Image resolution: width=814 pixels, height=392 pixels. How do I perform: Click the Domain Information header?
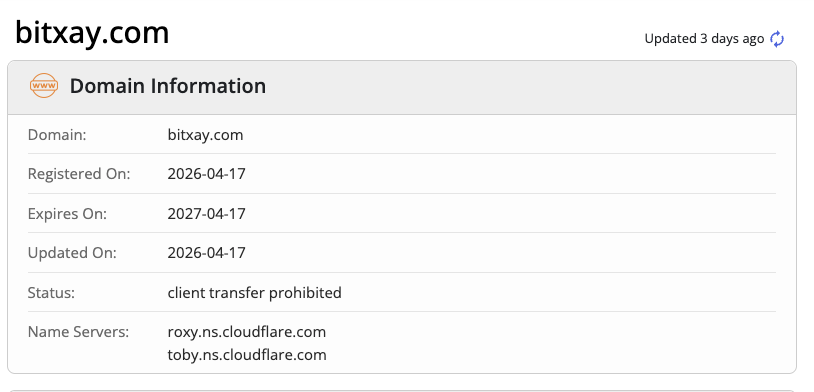[x=402, y=87]
